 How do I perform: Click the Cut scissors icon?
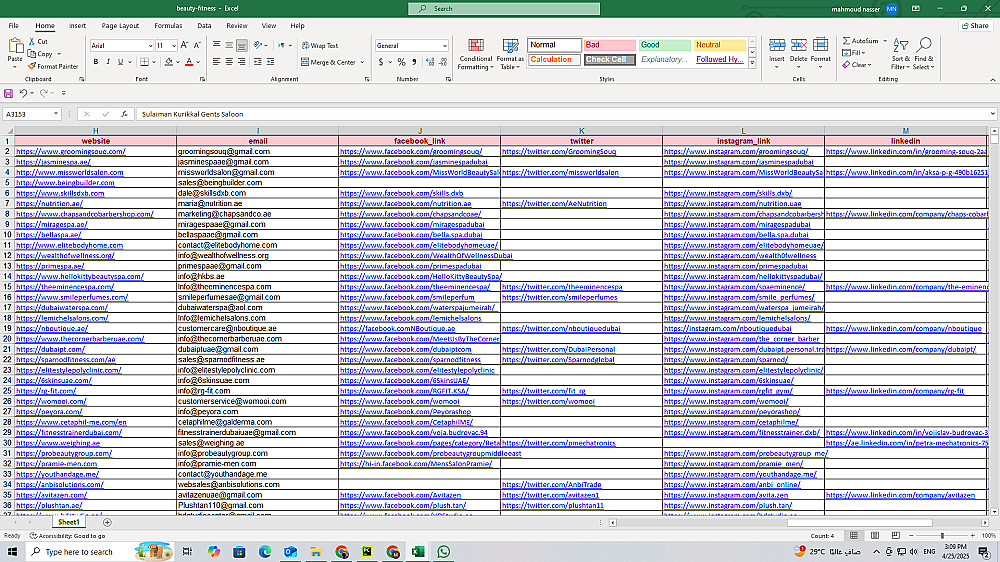click(33, 41)
